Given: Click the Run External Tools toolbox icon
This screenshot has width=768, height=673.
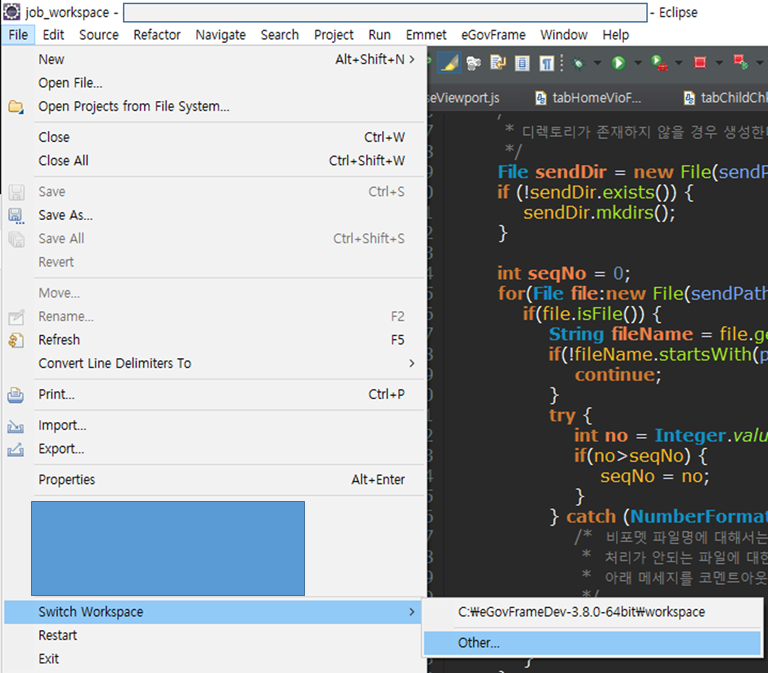Looking at the screenshot, I should point(659,63).
